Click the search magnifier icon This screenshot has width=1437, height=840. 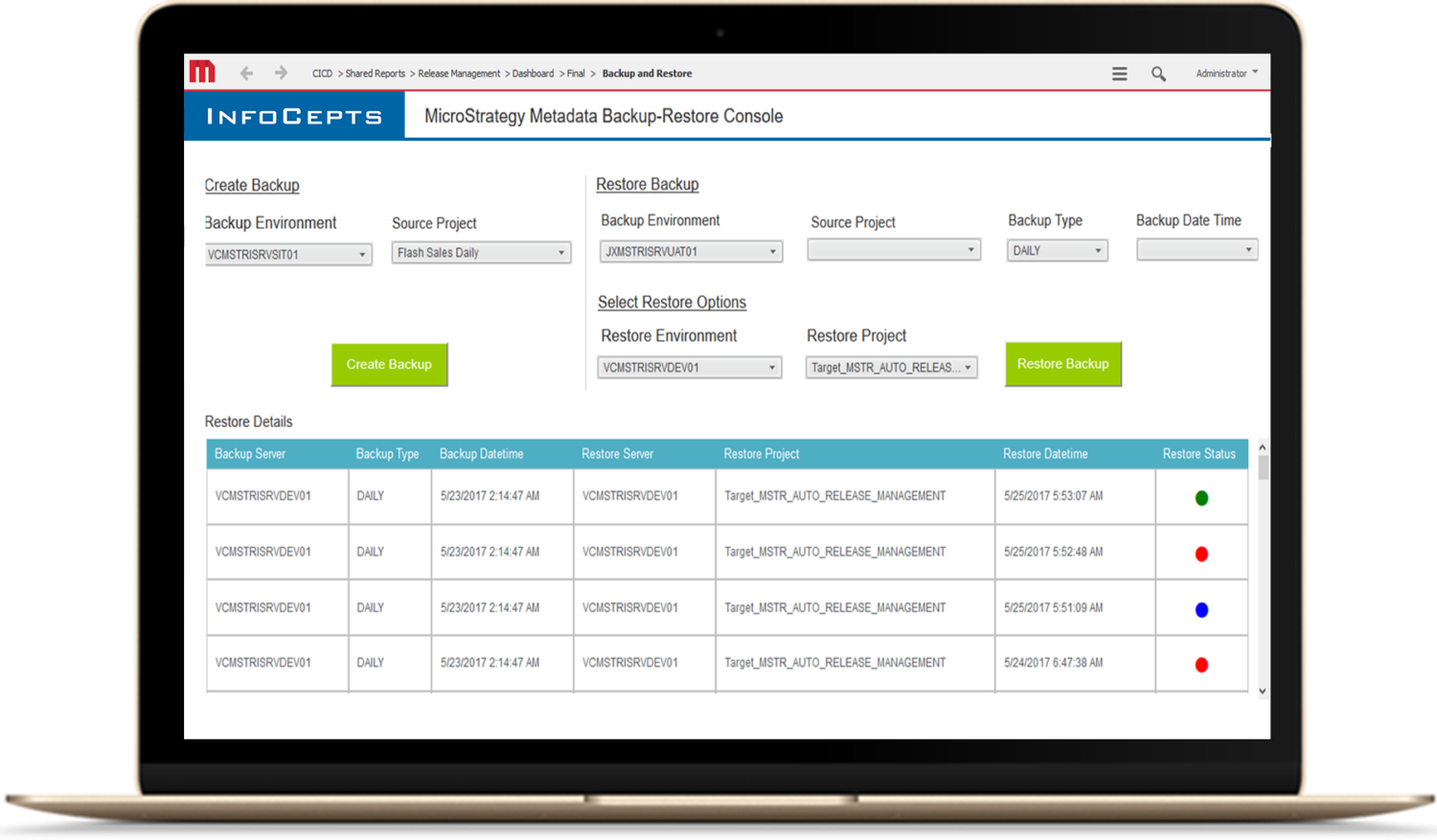point(1158,73)
